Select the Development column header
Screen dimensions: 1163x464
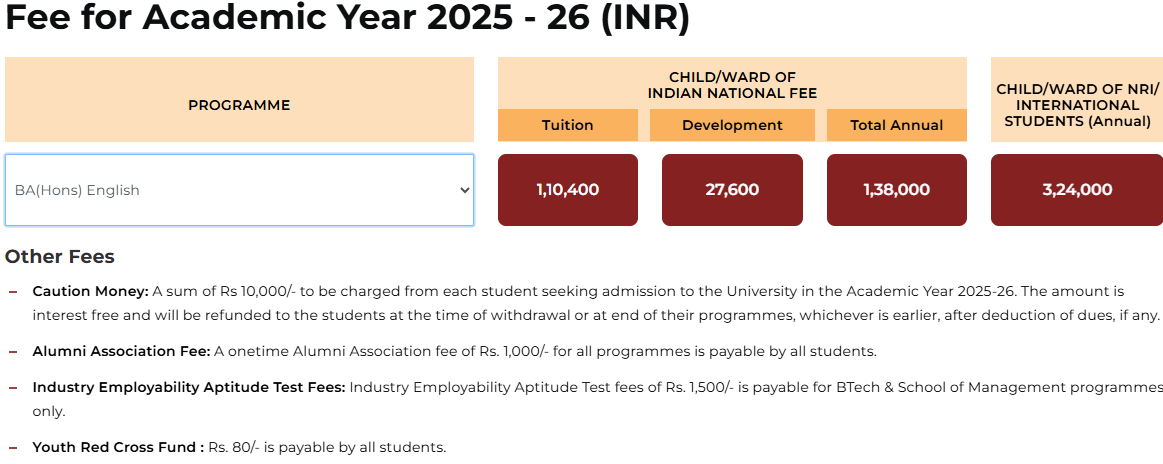732,125
